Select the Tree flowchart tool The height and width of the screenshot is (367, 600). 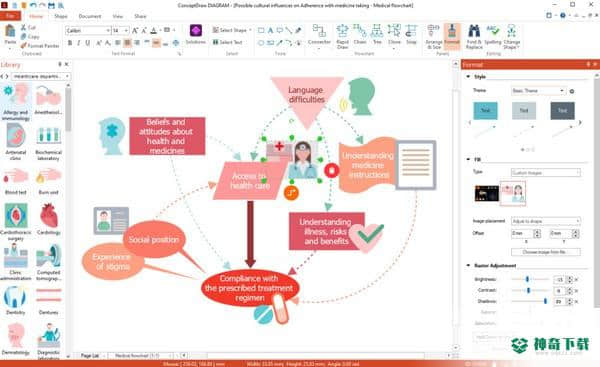pyautogui.click(x=377, y=34)
